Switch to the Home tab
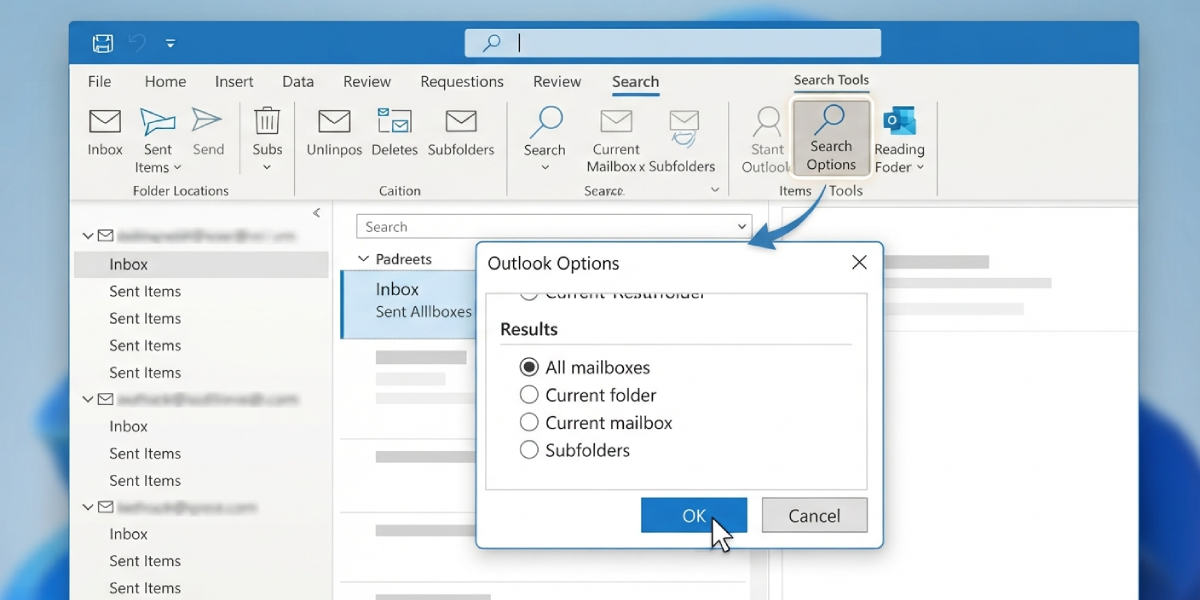This screenshot has height=600, width=1200. point(165,82)
